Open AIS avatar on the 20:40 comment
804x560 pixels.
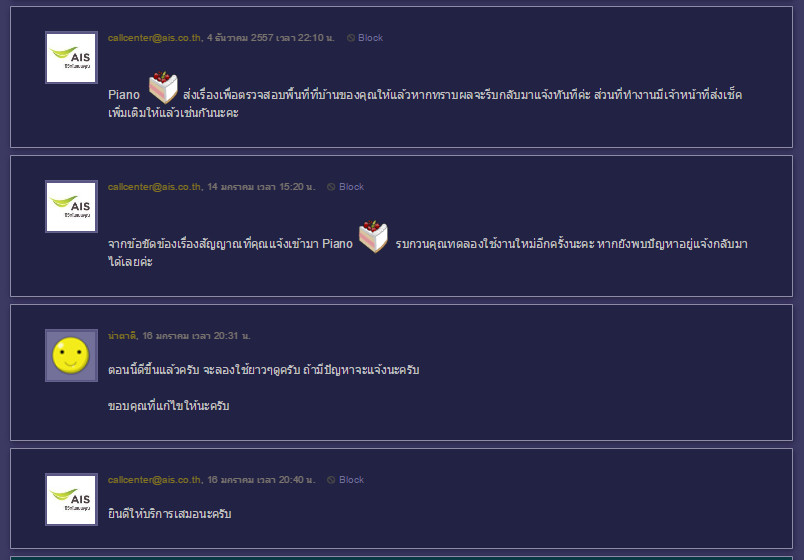tap(71, 499)
